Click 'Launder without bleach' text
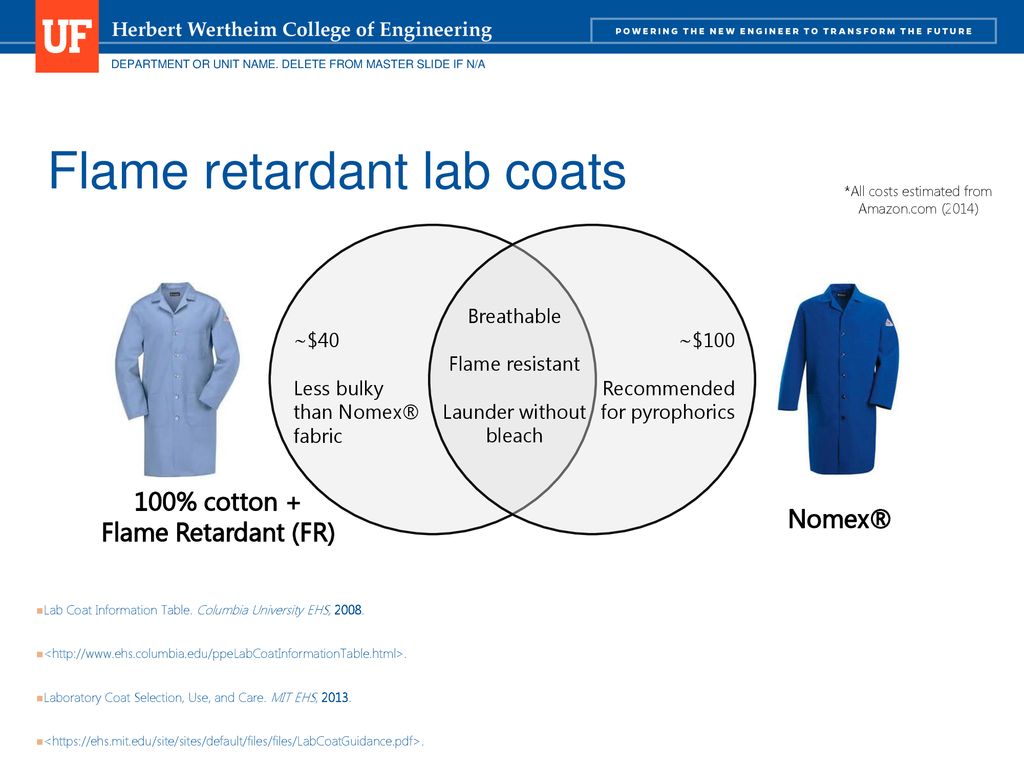The height and width of the screenshot is (768, 1024). 514,424
